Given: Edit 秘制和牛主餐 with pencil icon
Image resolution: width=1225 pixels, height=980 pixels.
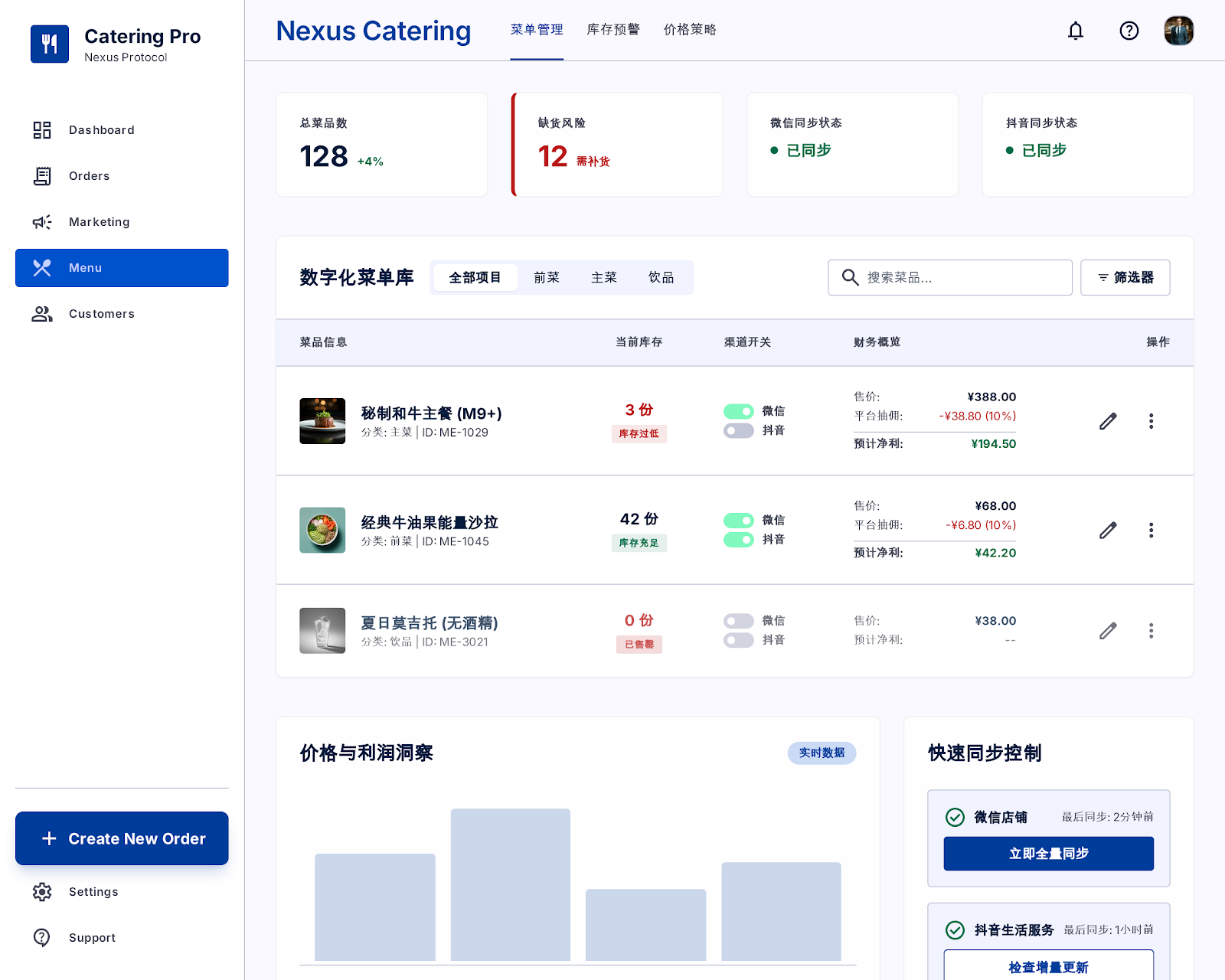Looking at the screenshot, I should pos(1108,421).
